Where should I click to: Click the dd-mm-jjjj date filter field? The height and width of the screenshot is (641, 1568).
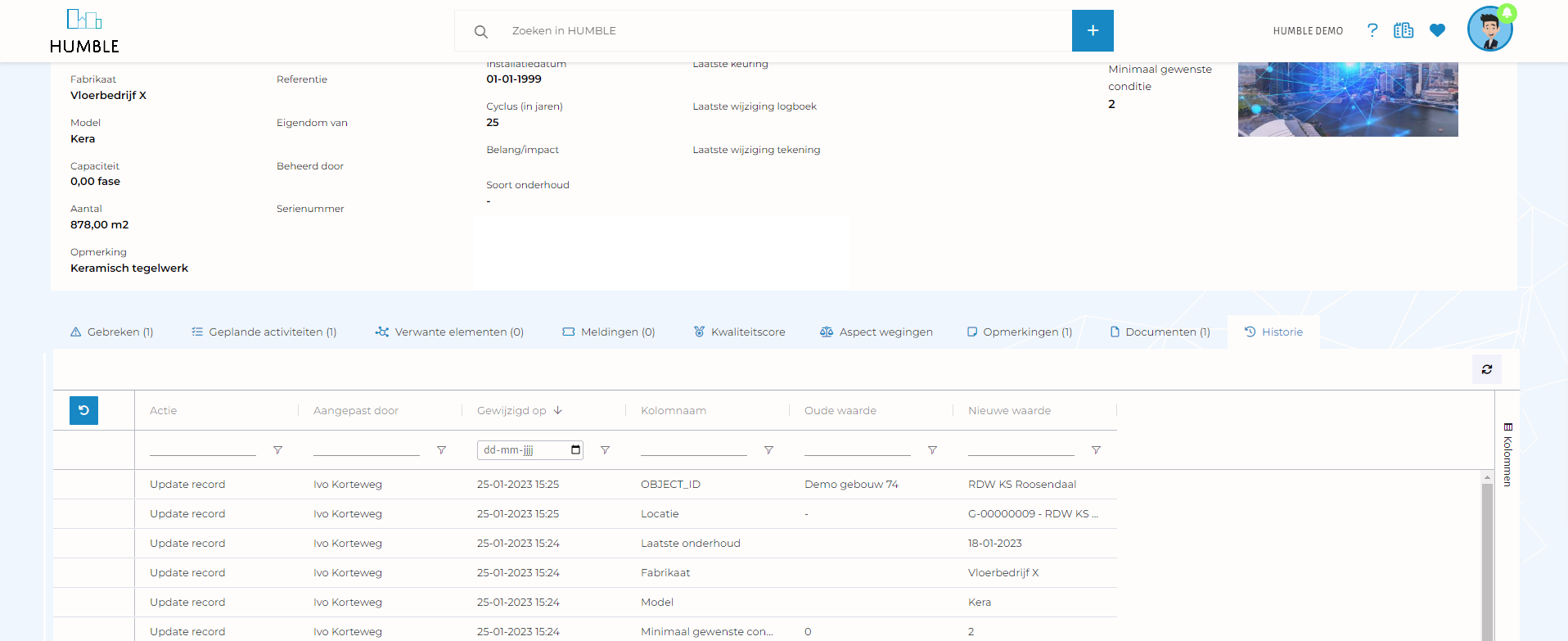pos(530,449)
